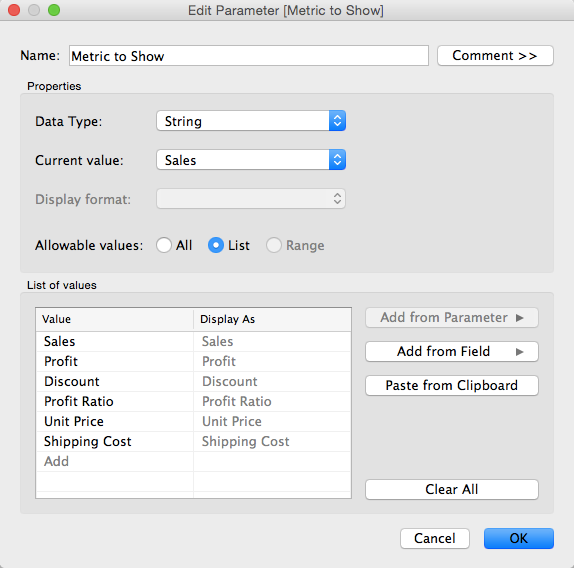Edit the Display As cell for Unit Price
This screenshot has height=568, width=574.
[272, 422]
